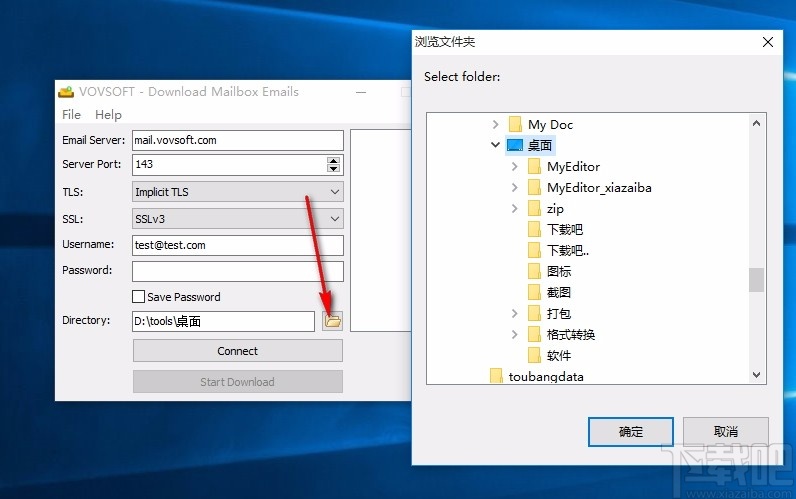796x499 pixels.
Task: Close the 浏览文件夹 dialog
Action: (x=768, y=42)
